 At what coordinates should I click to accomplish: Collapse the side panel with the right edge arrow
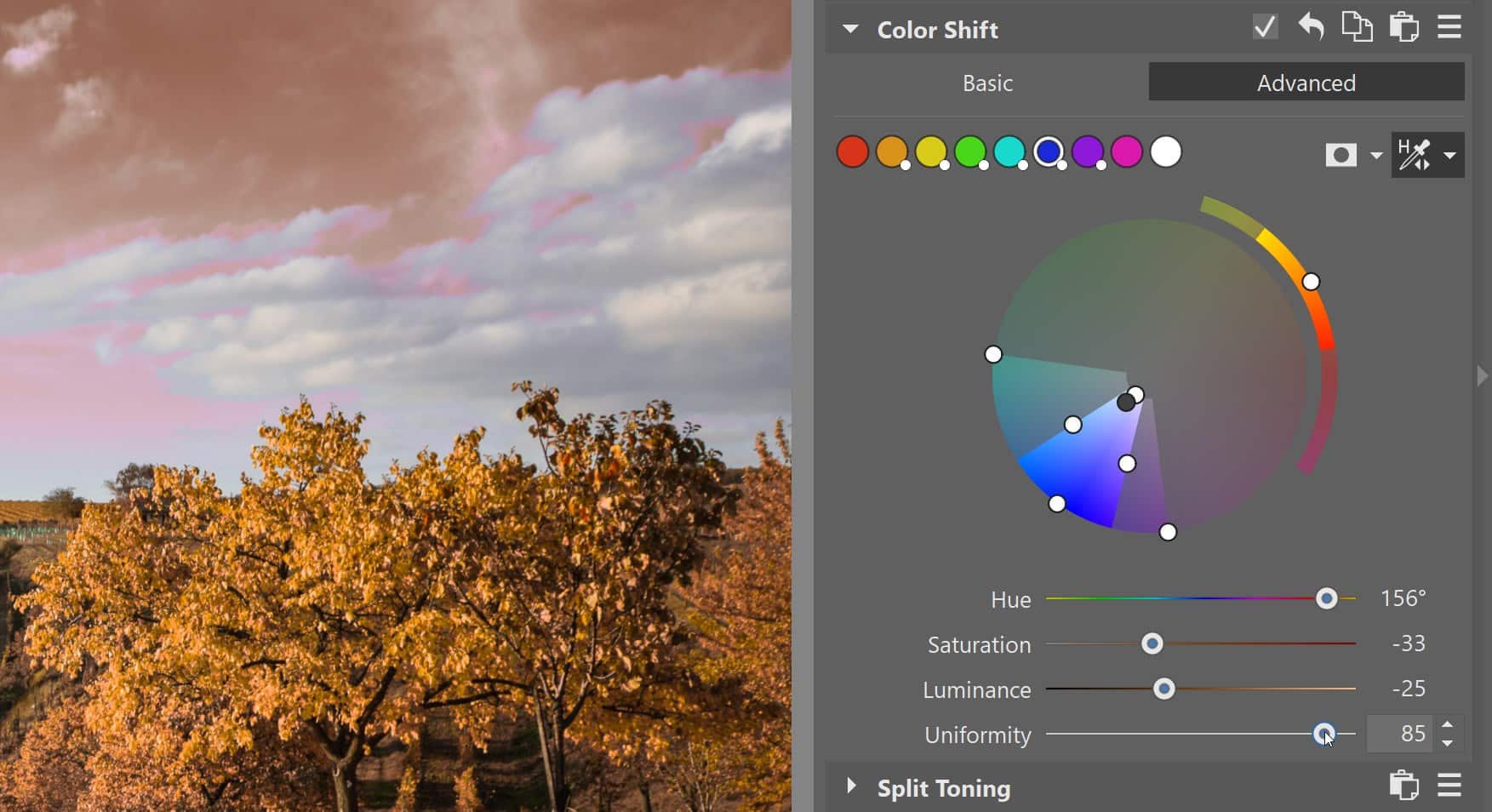point(1483,375)
